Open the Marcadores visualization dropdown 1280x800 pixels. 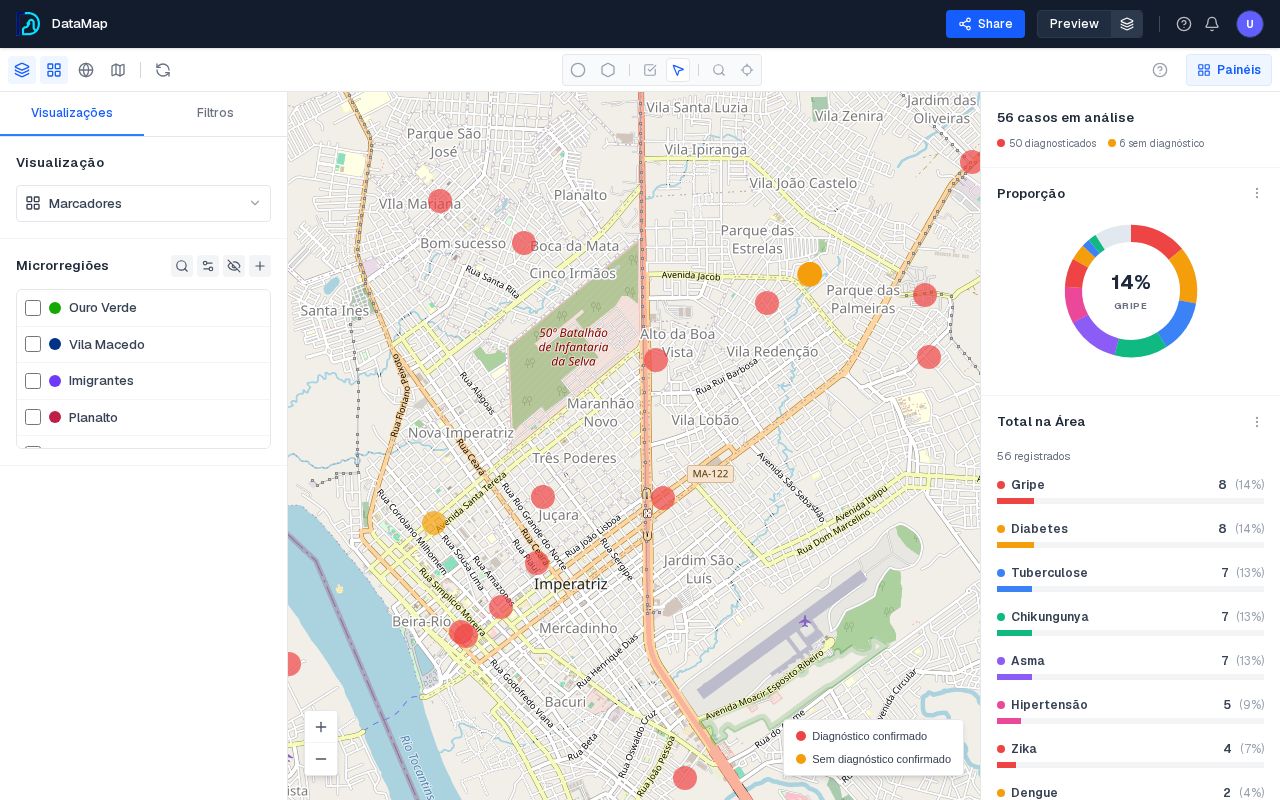pyautogui.click(x=143, y=203)
